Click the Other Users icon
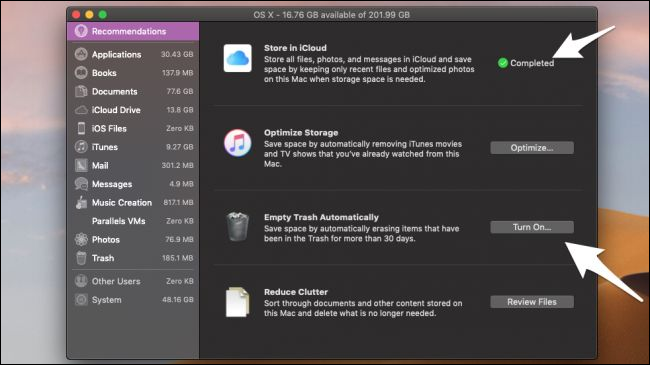Image resolution: width=650 pixels, height=365 pixels. pyautogui.click(x=81, y=281)
